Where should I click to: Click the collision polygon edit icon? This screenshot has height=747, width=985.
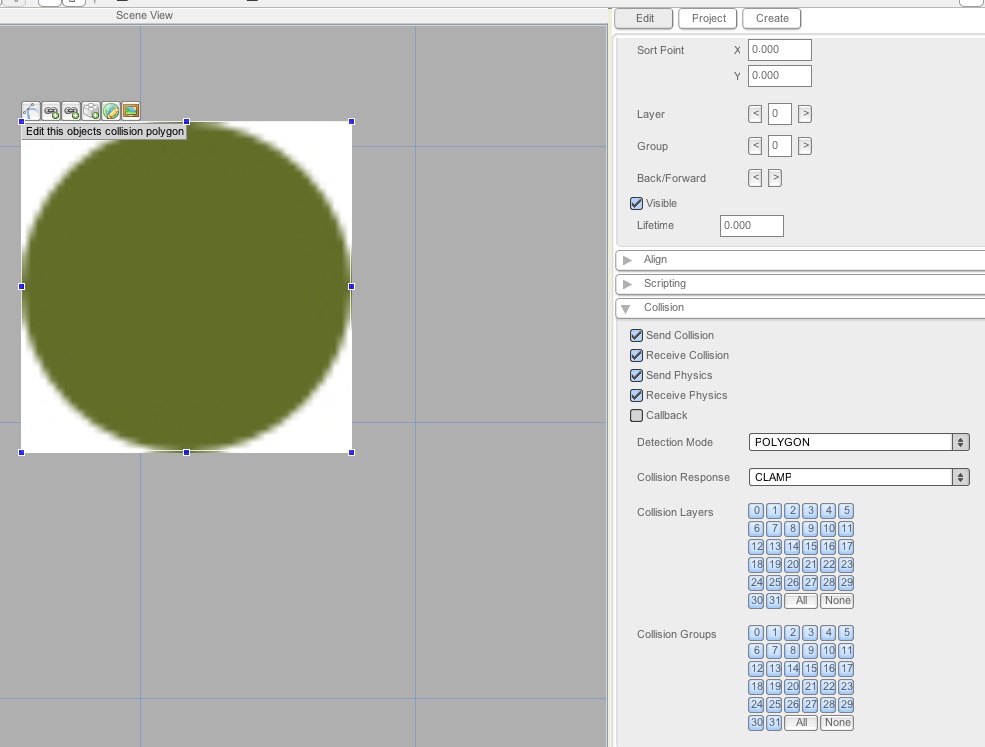[x=31, y=111]
